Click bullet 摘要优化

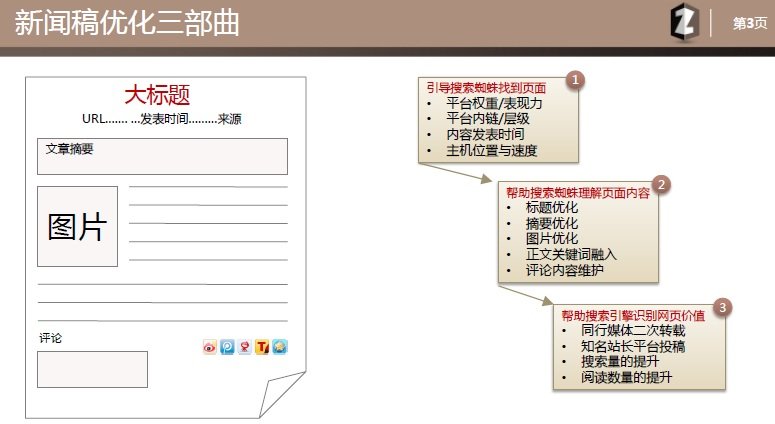click(x=552, y=223)
